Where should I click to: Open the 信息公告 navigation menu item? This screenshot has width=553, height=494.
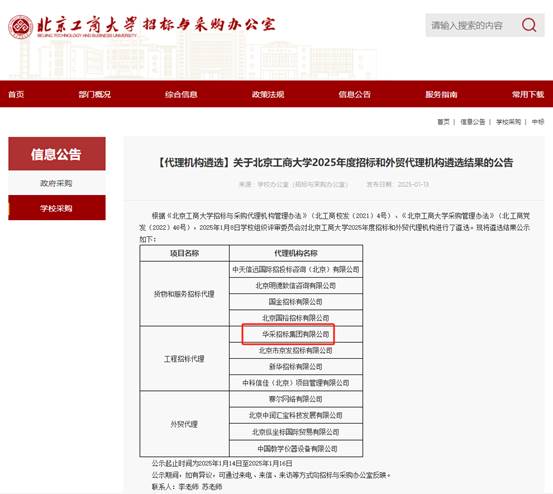(354, 94)
